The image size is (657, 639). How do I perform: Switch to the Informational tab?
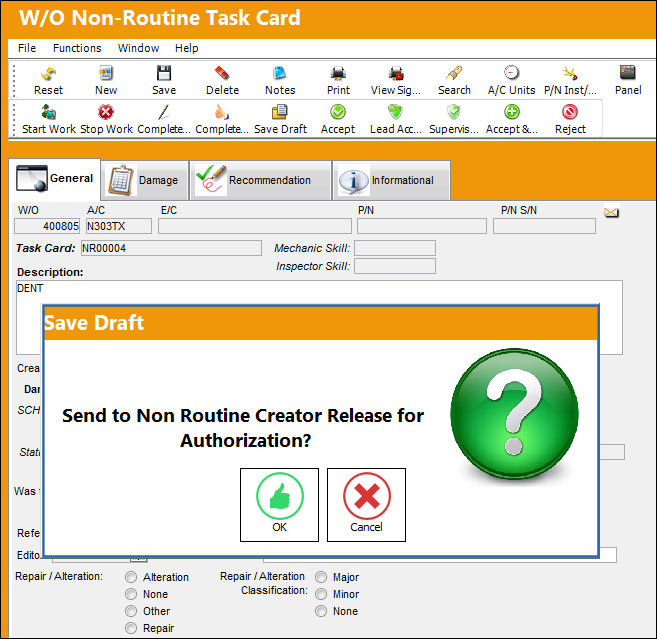pos(392,180)
